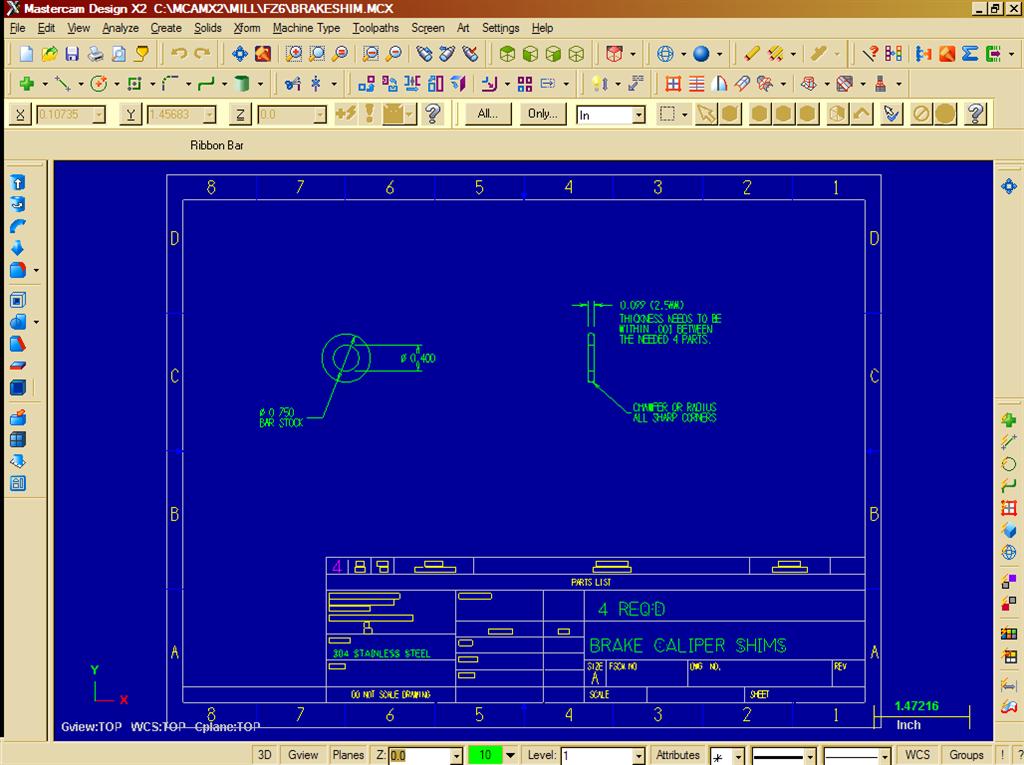The image size is (1024, 765).
Task: Click the Planes status bar button
Action: 348,755
